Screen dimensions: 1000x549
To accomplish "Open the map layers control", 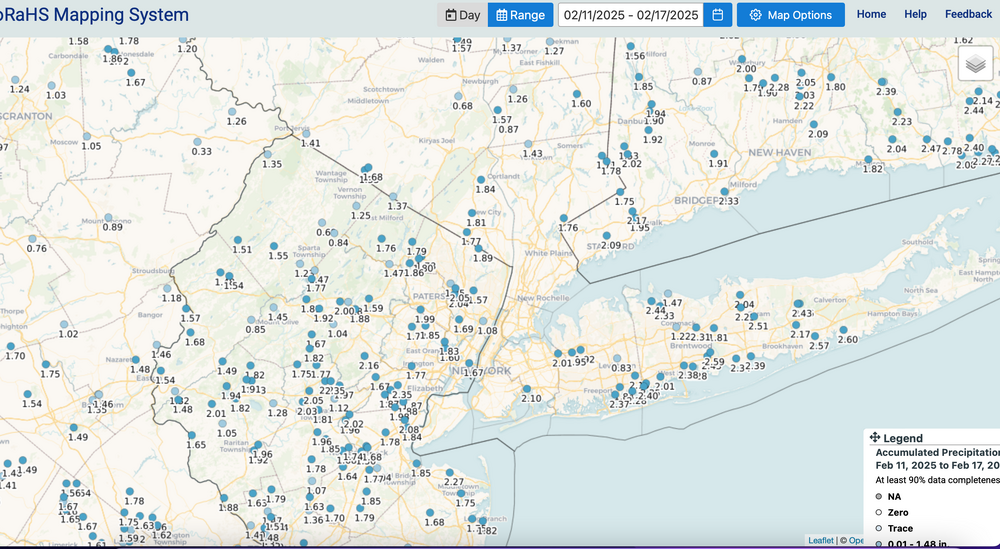I will pyautogui.click(x=975, y=63).
